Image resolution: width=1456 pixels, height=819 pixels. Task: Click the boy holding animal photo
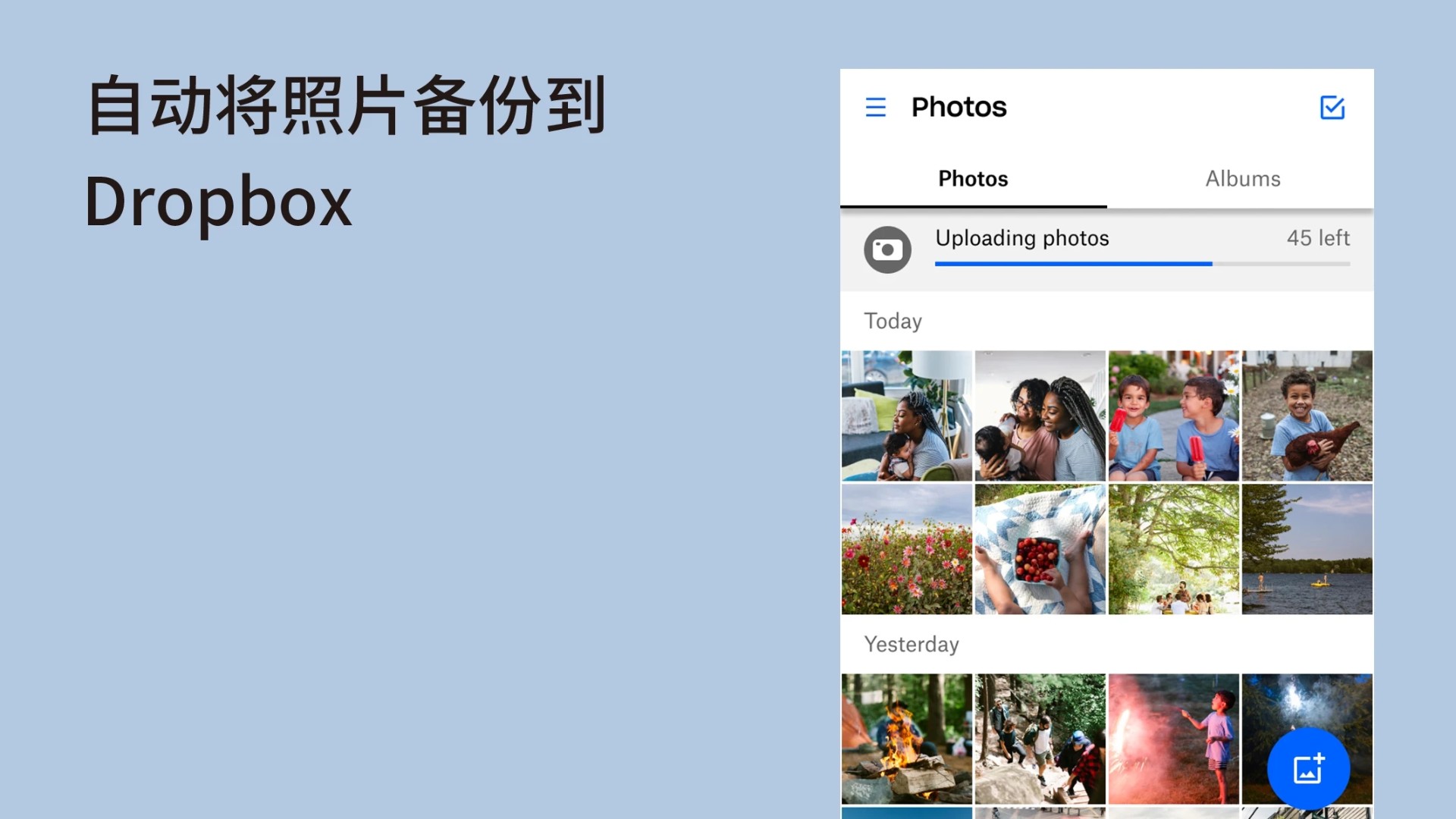[x=1307, y=415]
